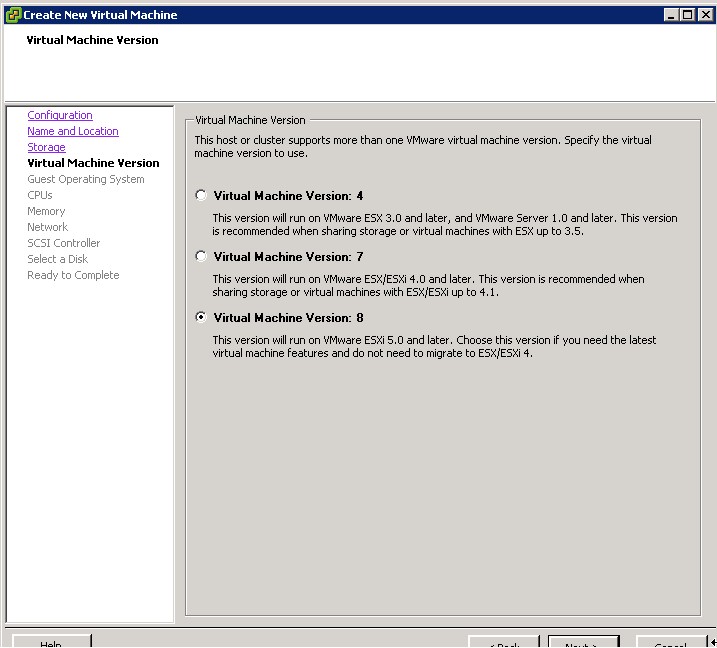Screen dimensions: 717x648
Task: Click the Select a Disk wizard step
Action: (x=57, y=260)
